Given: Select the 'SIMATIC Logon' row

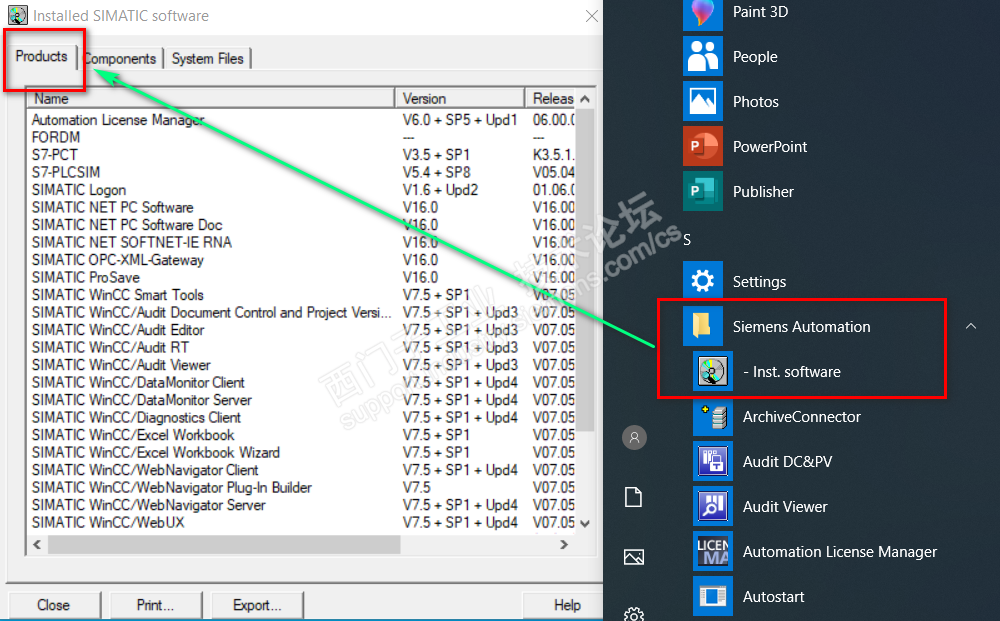Looking at the screenshot, I should [x=302, y=190].
